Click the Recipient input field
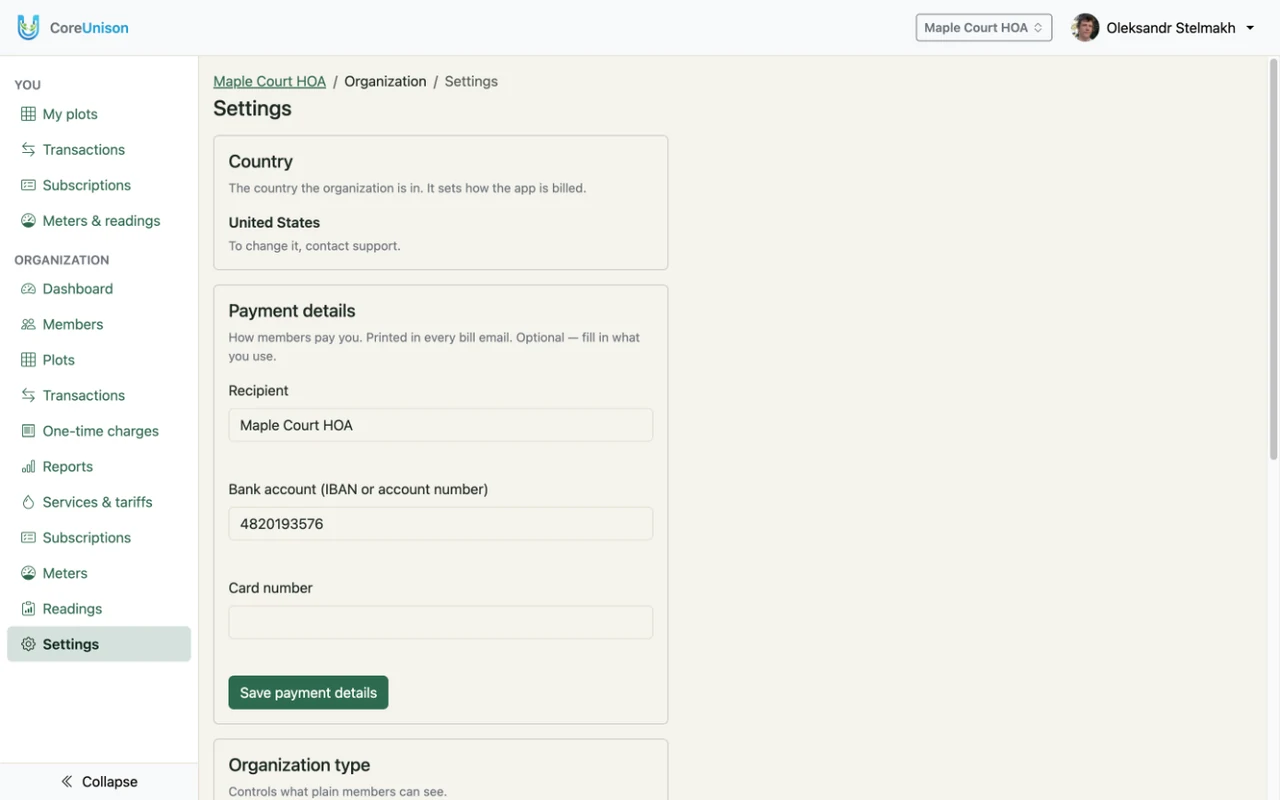Image resolution: width=1280 pixels, height=800 pixels. pyautogui.click(x=441, y=425)
